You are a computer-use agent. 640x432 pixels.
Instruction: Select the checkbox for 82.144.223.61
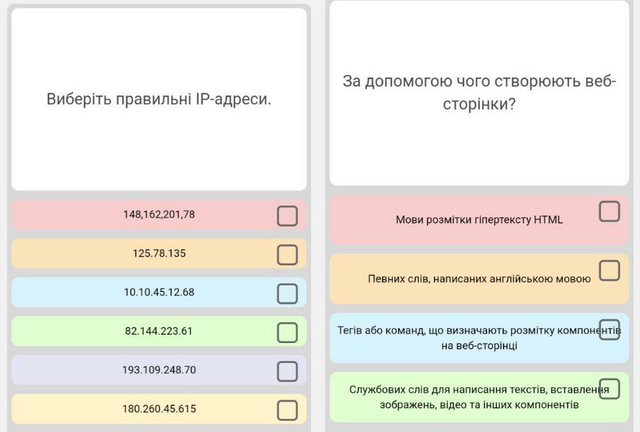[x=287, y=332]
